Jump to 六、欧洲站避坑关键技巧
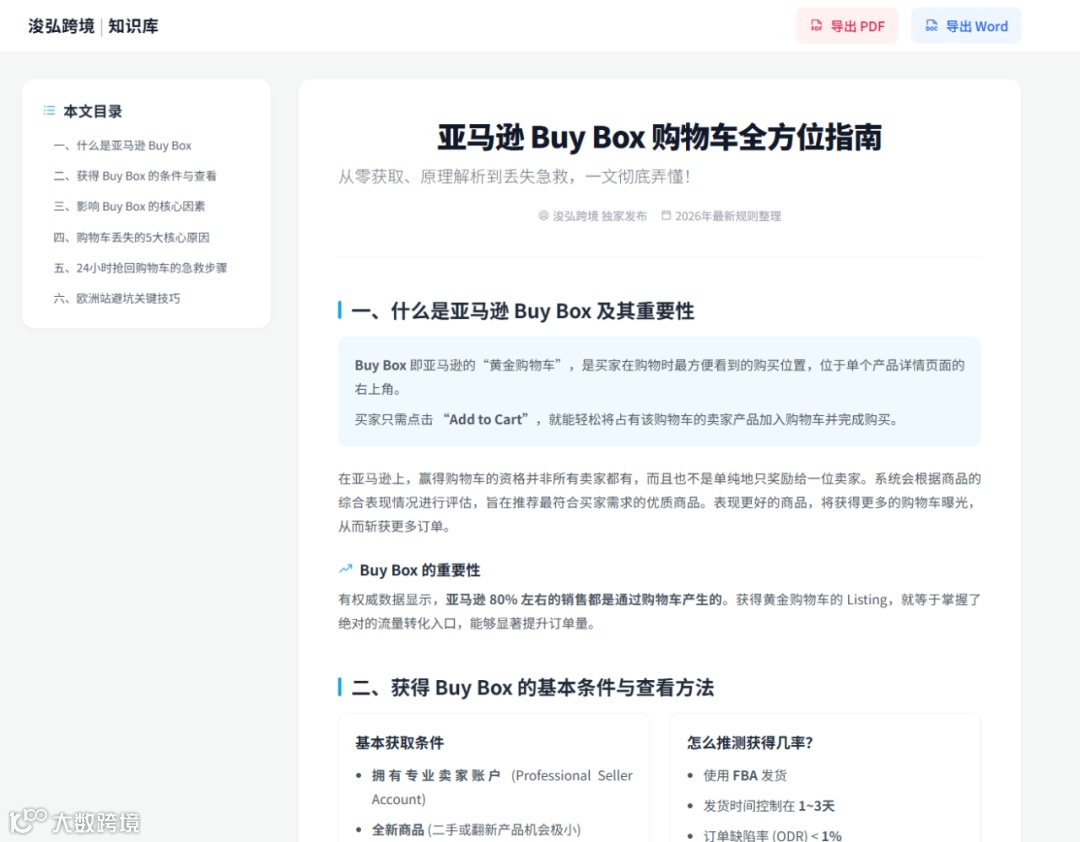The width and height of the screenshot is (1080, 842). (x=117, y=298)
